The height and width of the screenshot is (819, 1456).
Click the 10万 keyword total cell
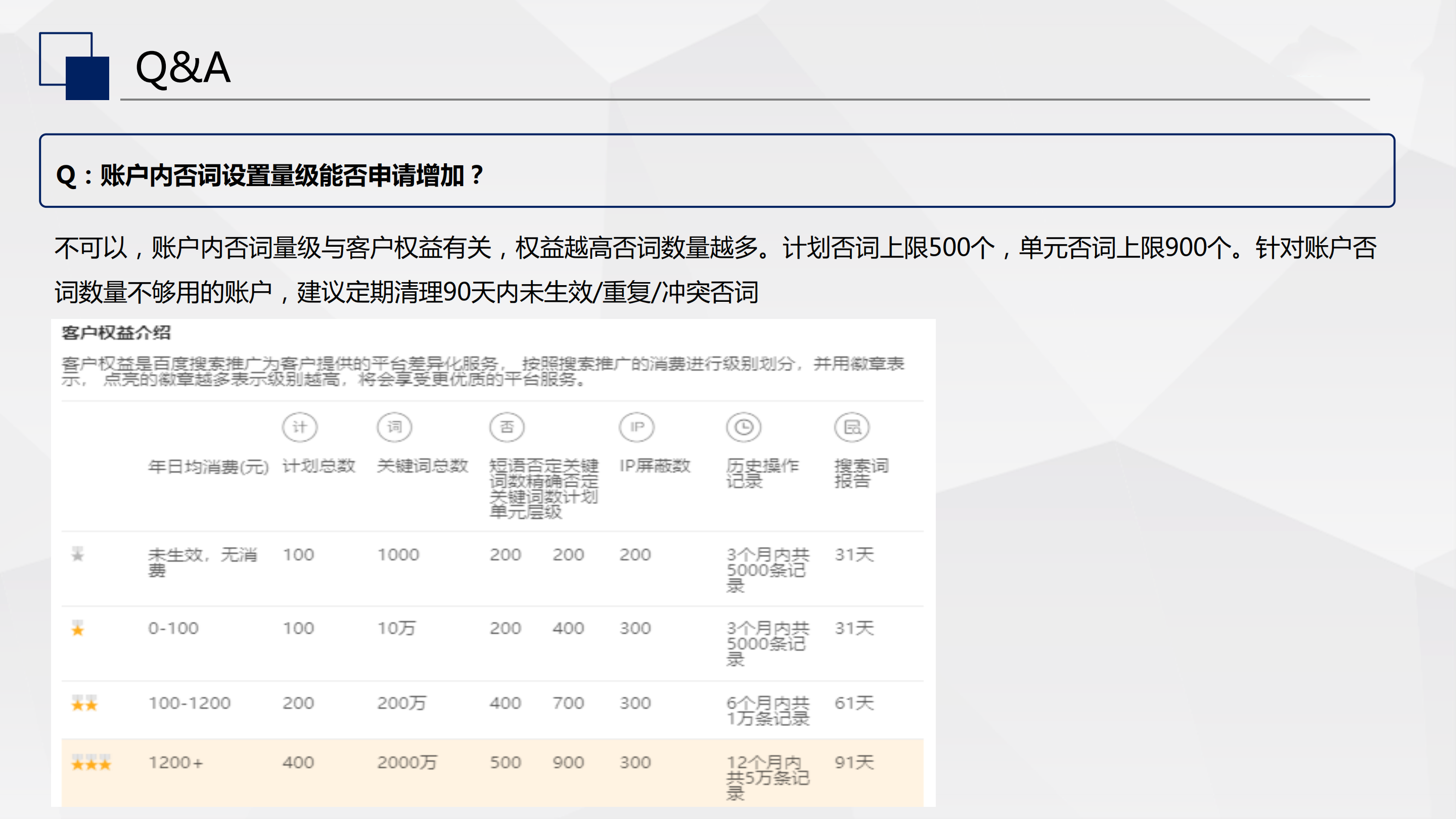(x=397, y=628)
